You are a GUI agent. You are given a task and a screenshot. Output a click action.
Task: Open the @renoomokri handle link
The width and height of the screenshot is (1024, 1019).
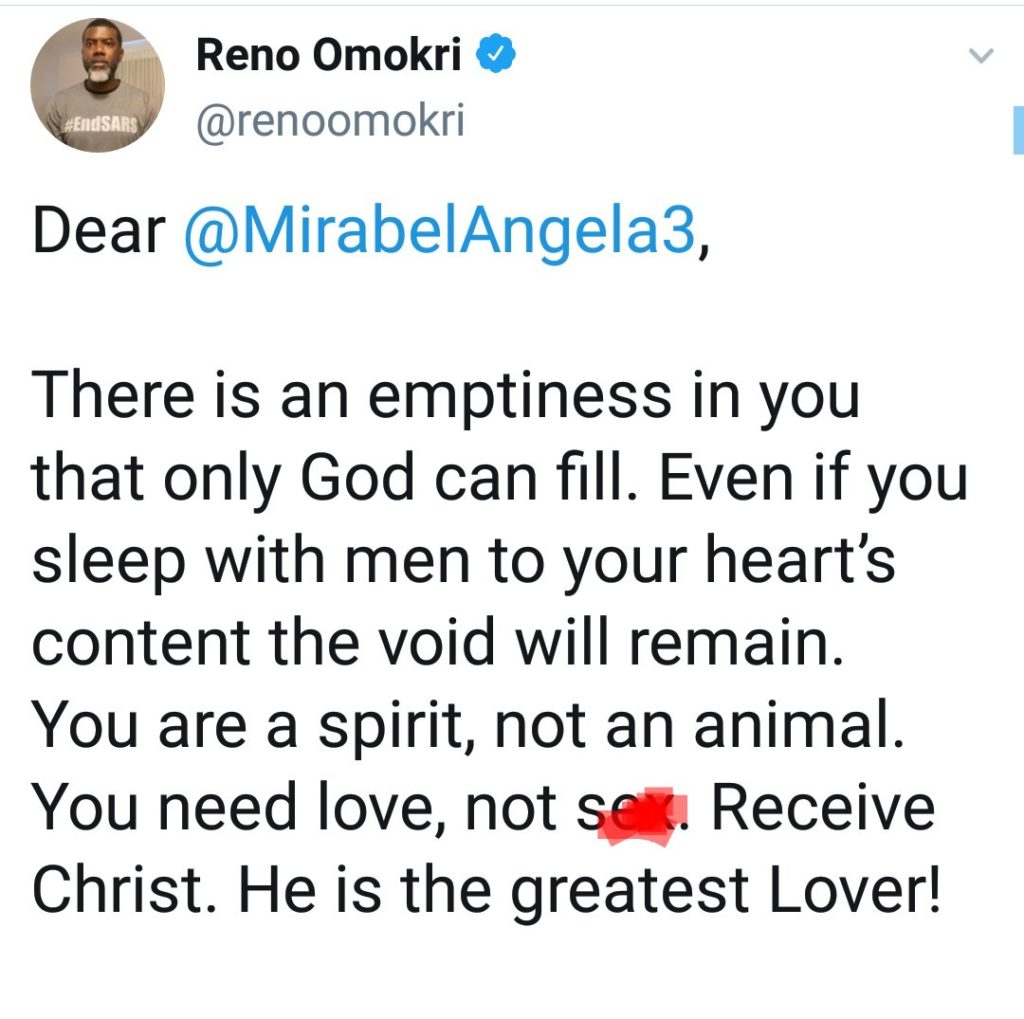tap(331, 122)
